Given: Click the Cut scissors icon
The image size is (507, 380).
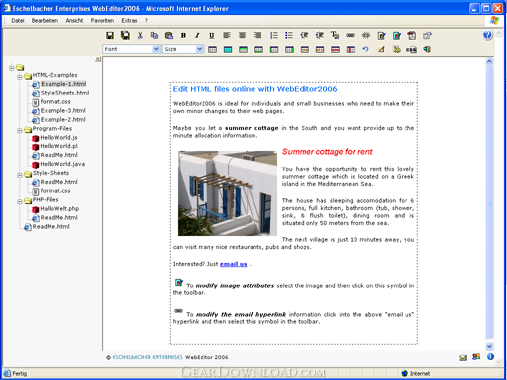Looking at the screenshot, I should coord(140,35).
